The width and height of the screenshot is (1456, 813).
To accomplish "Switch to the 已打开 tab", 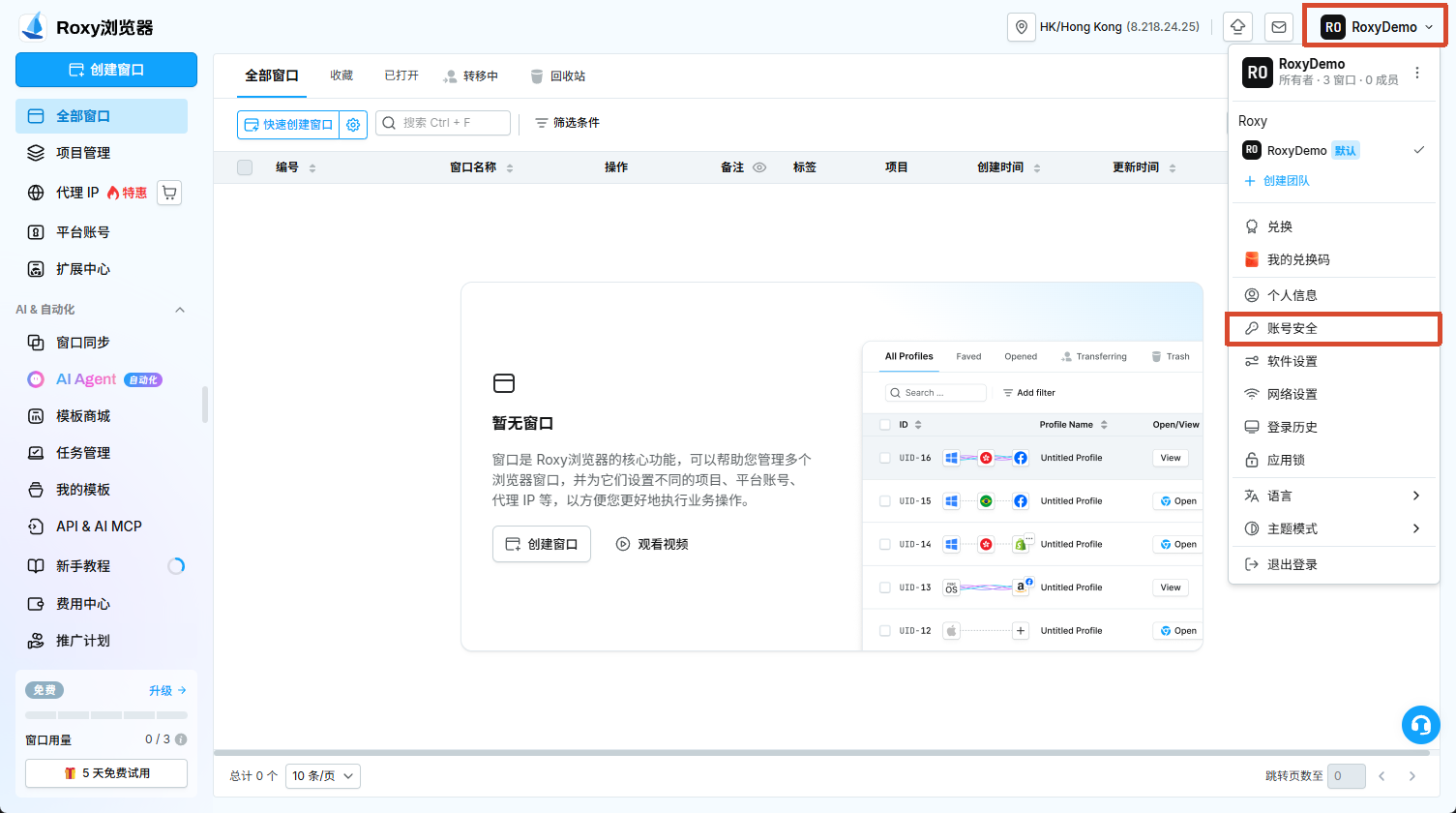I will tap(401, 75).
